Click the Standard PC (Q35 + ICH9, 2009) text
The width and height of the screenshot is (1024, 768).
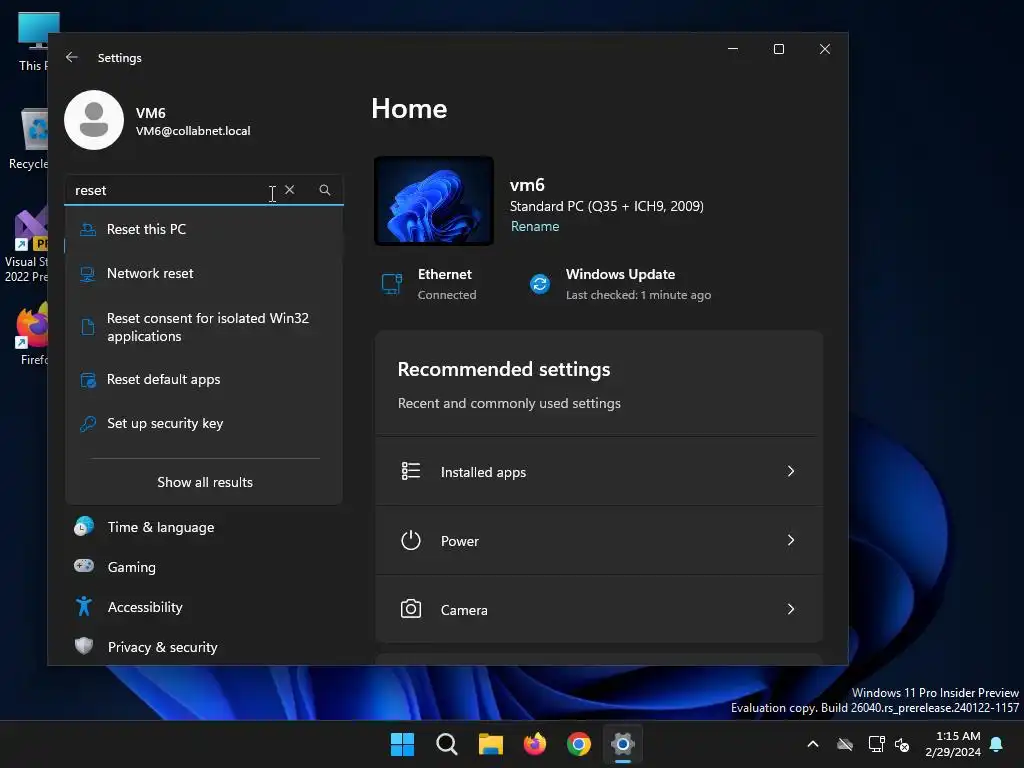(607, 206)
